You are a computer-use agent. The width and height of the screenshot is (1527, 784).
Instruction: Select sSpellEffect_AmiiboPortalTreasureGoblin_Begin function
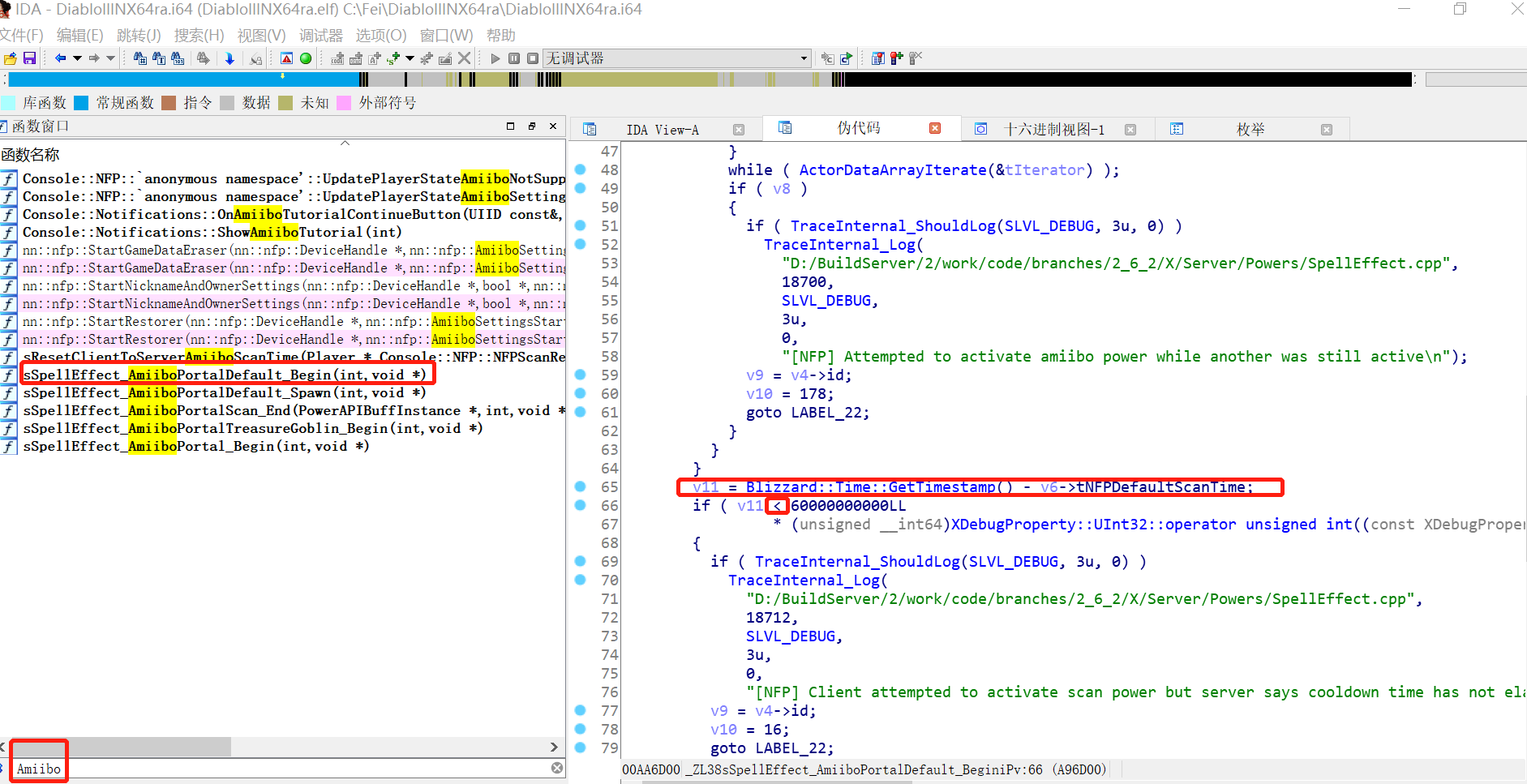click(252, 428)
